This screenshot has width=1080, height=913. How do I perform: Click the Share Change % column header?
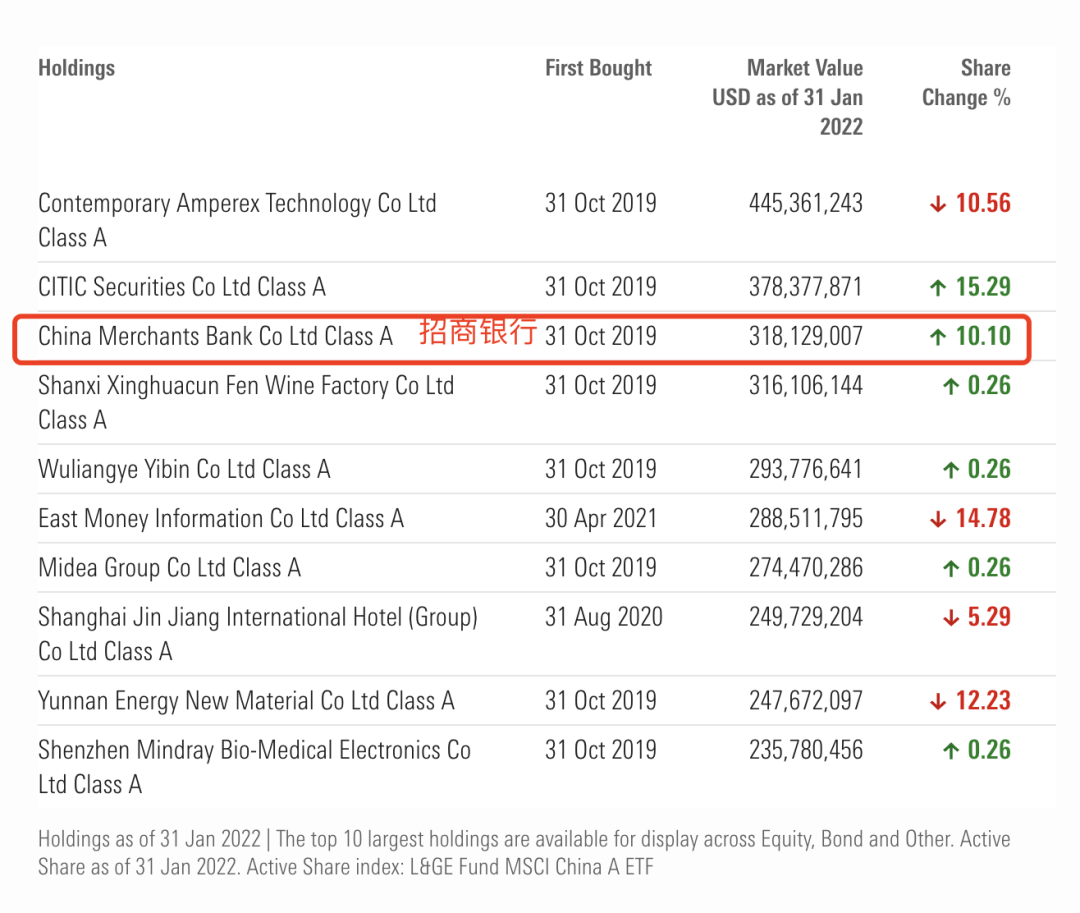coord(966,83)
